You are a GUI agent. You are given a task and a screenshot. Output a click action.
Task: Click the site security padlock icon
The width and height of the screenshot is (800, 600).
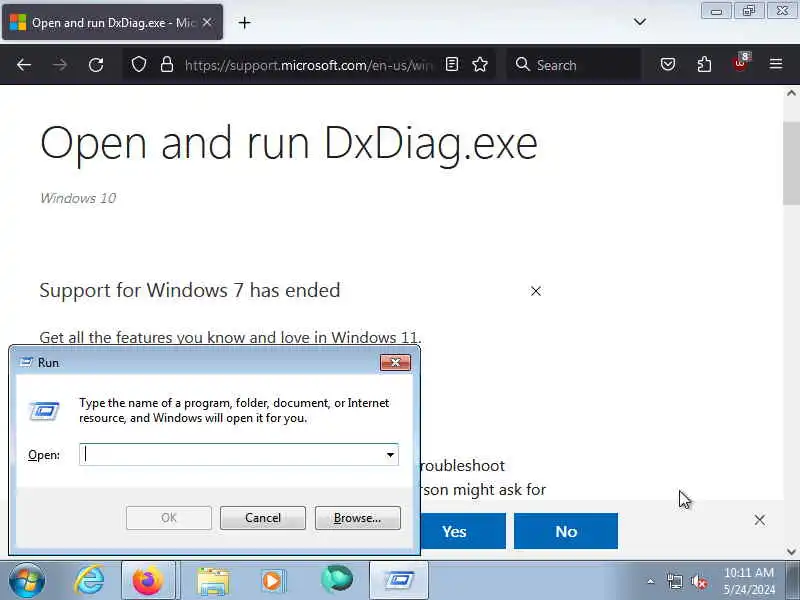tap(167, 65)
